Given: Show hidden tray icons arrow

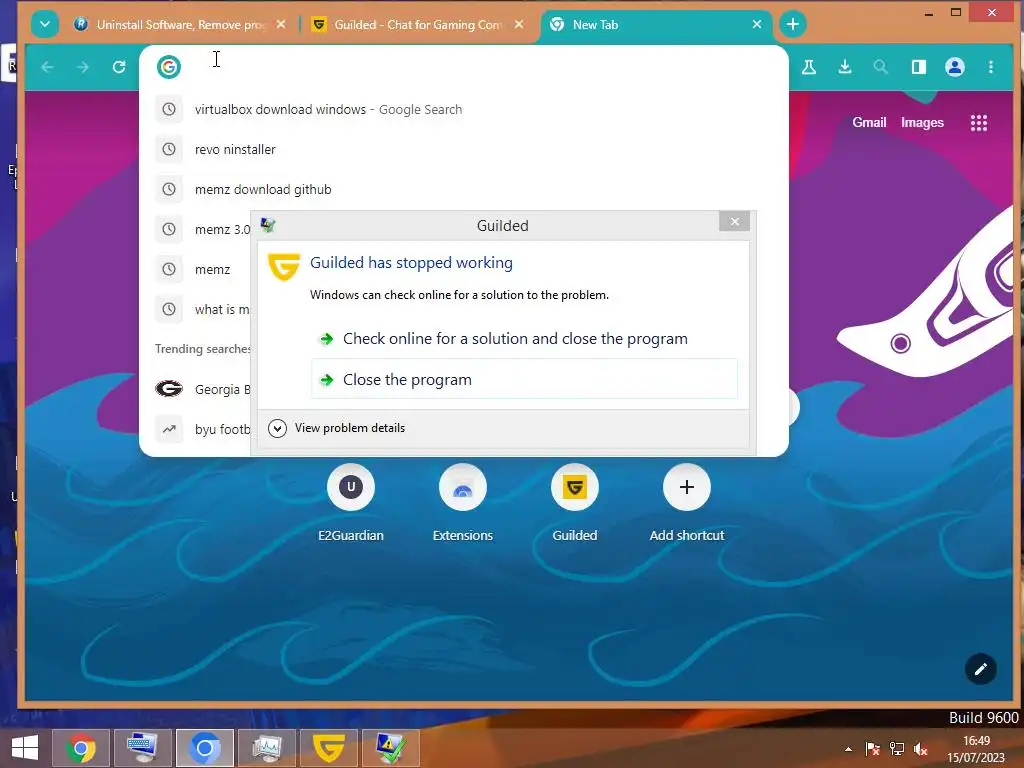Looking at the screenshot, I should coord(848,749).
